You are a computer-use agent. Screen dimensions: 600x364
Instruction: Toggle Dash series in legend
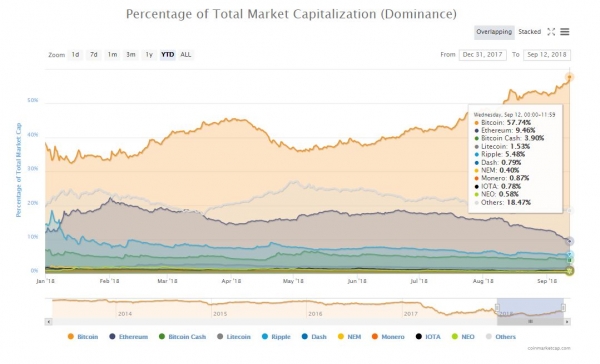[x=314, y=337]
